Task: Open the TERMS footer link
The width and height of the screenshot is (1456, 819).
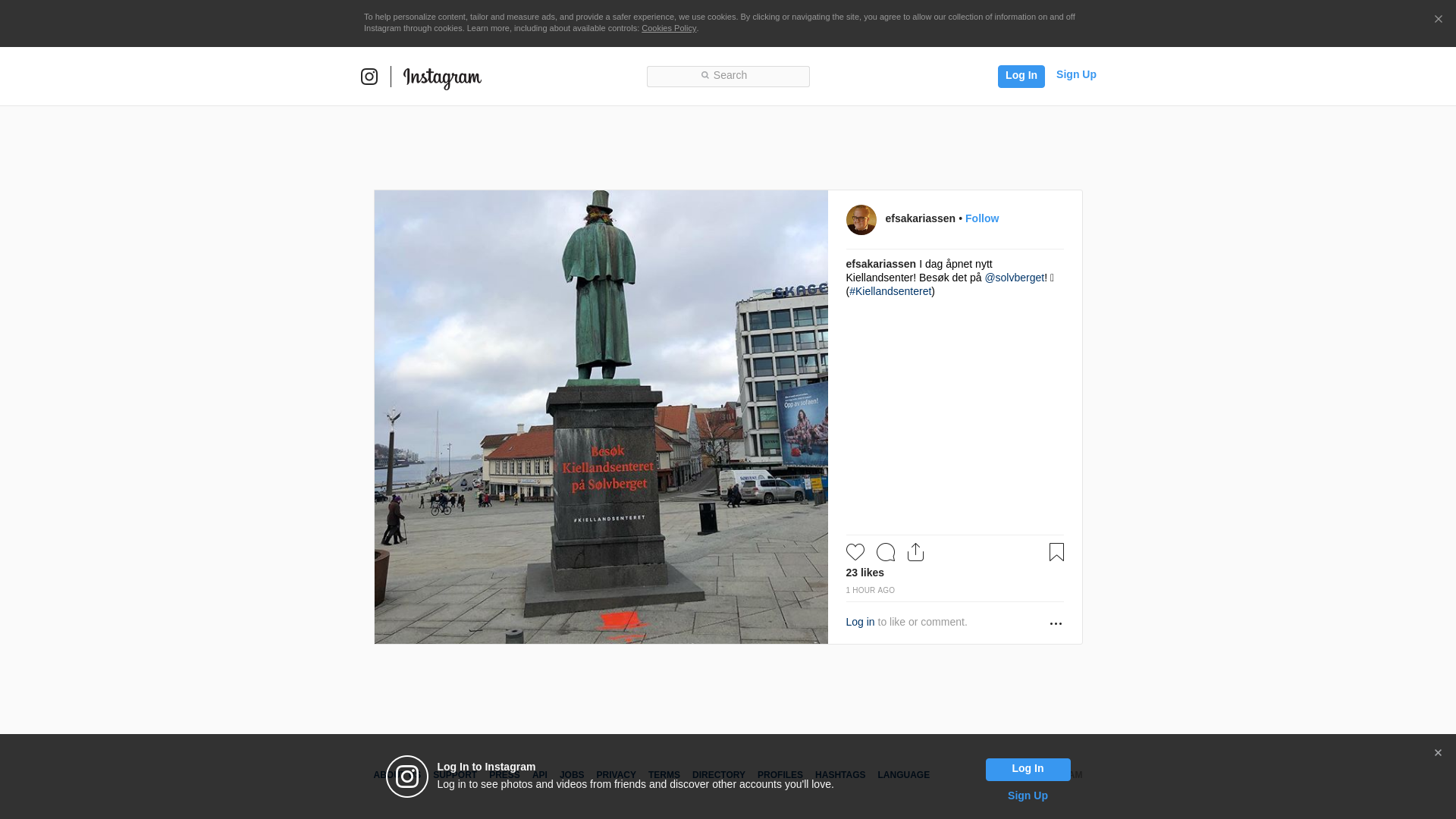Action: [664, 775]
